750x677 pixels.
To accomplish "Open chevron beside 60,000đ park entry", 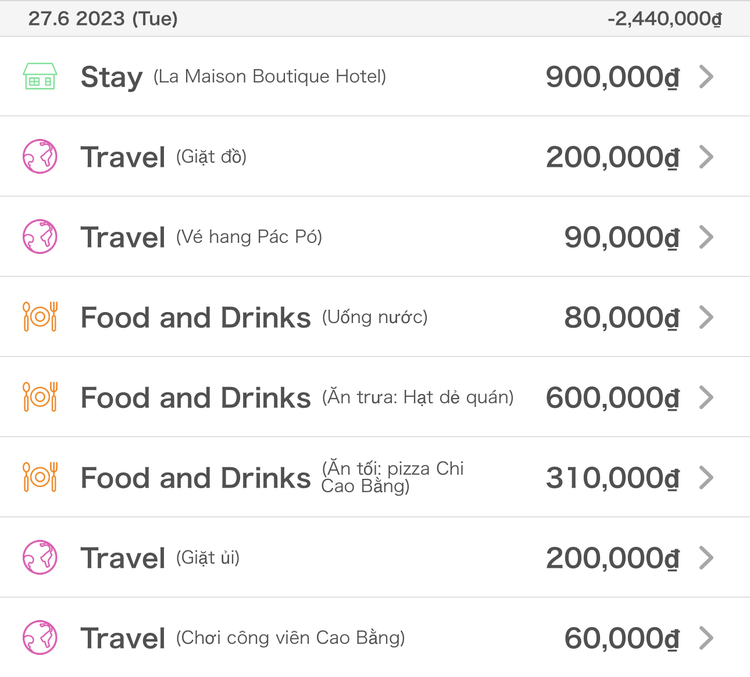I will pos(706,638).
